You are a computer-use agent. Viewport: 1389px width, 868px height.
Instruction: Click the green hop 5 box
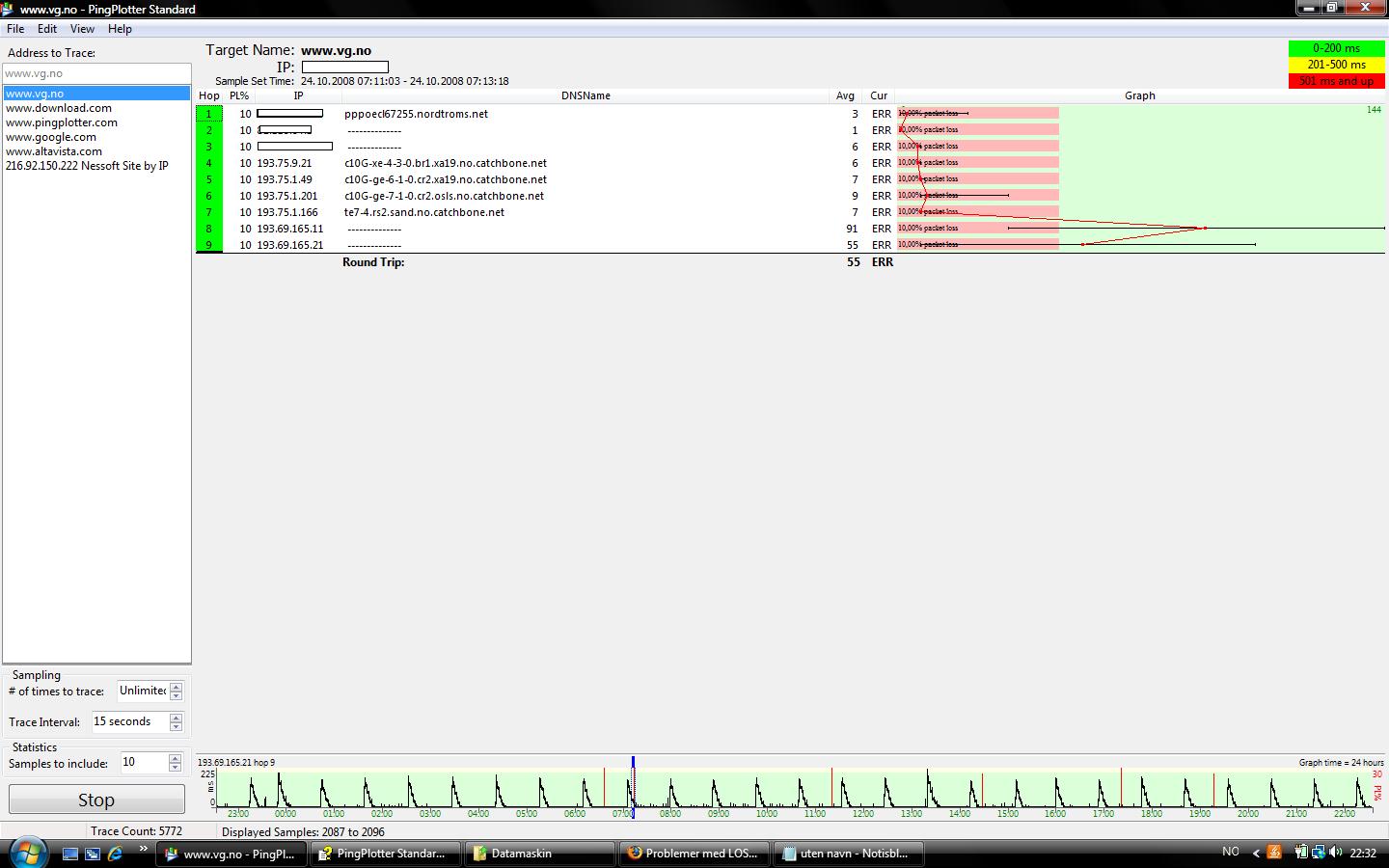coord(208,179)
